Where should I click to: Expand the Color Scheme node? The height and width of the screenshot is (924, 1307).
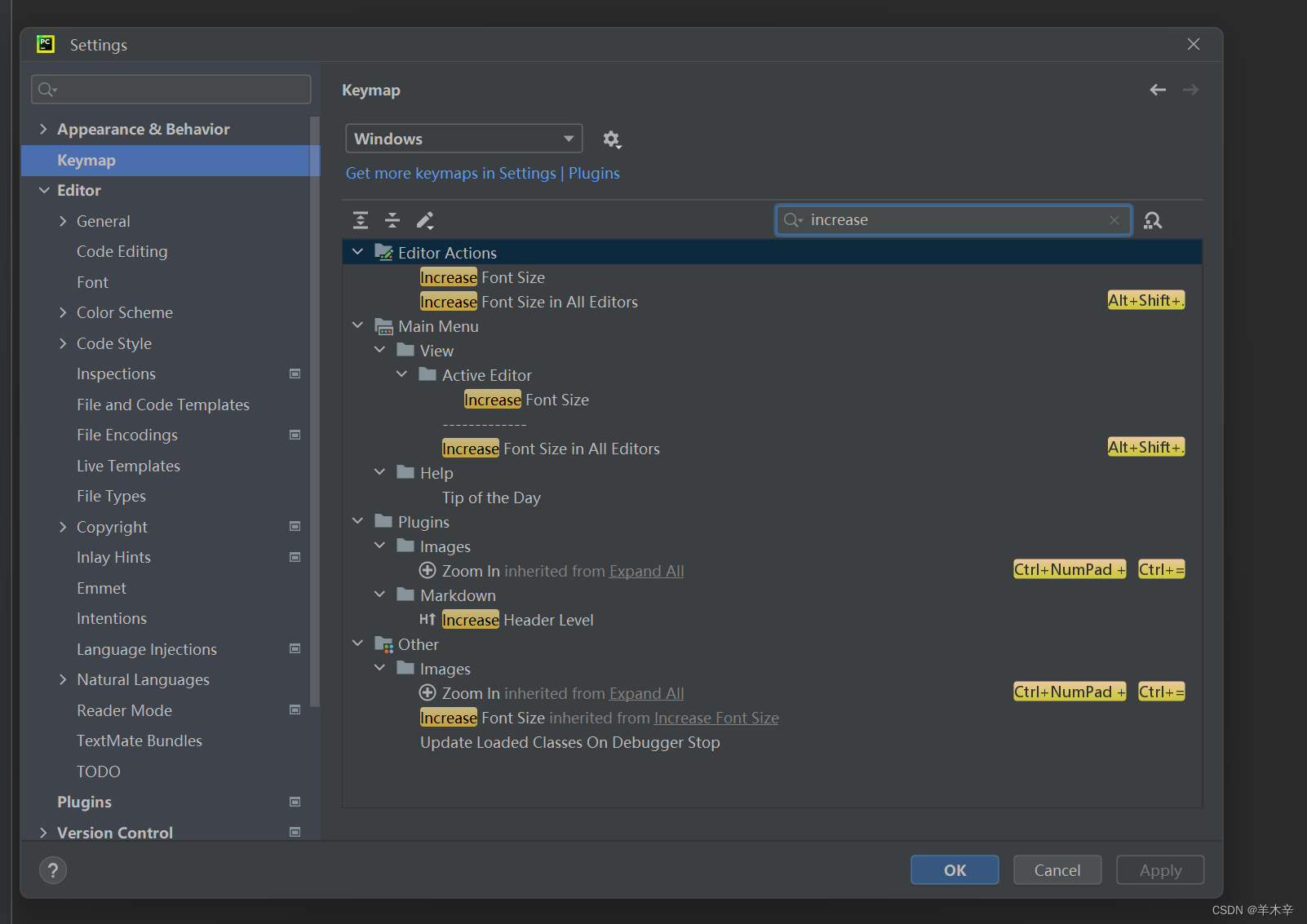[63, 312]
